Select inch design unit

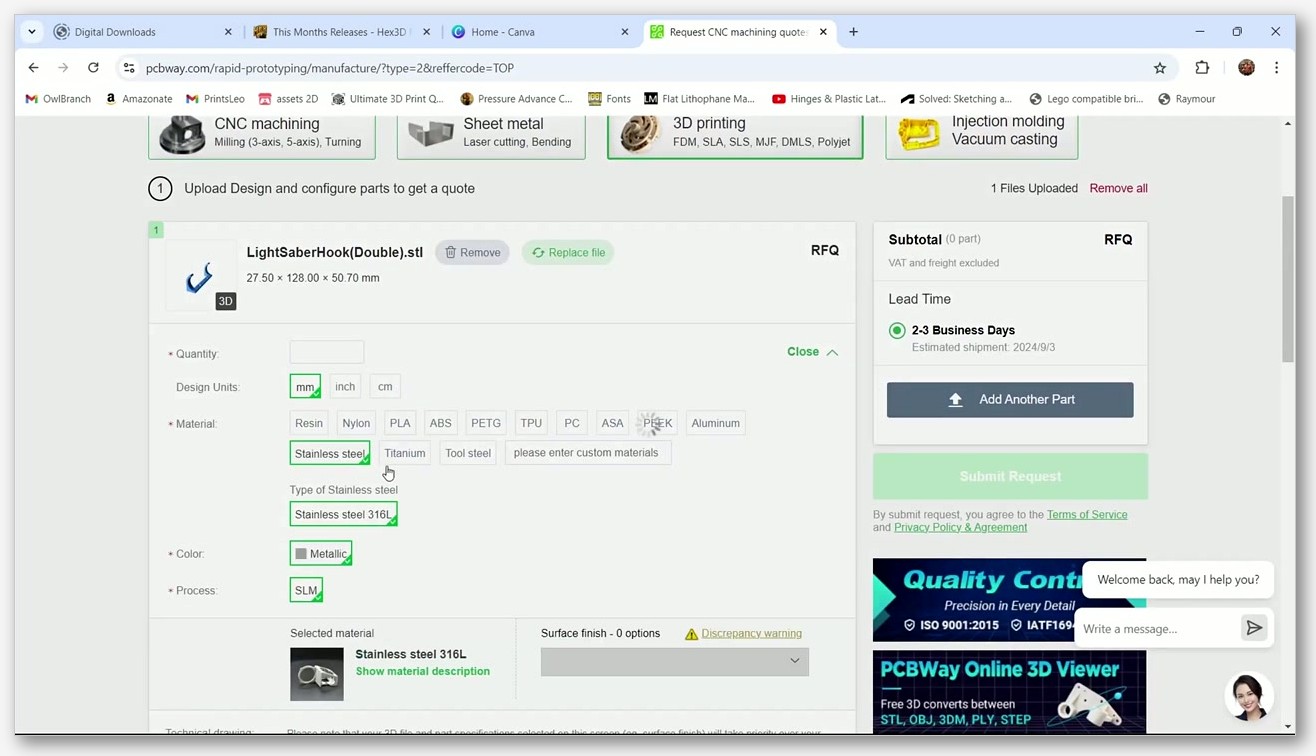(x=345, y=386)
